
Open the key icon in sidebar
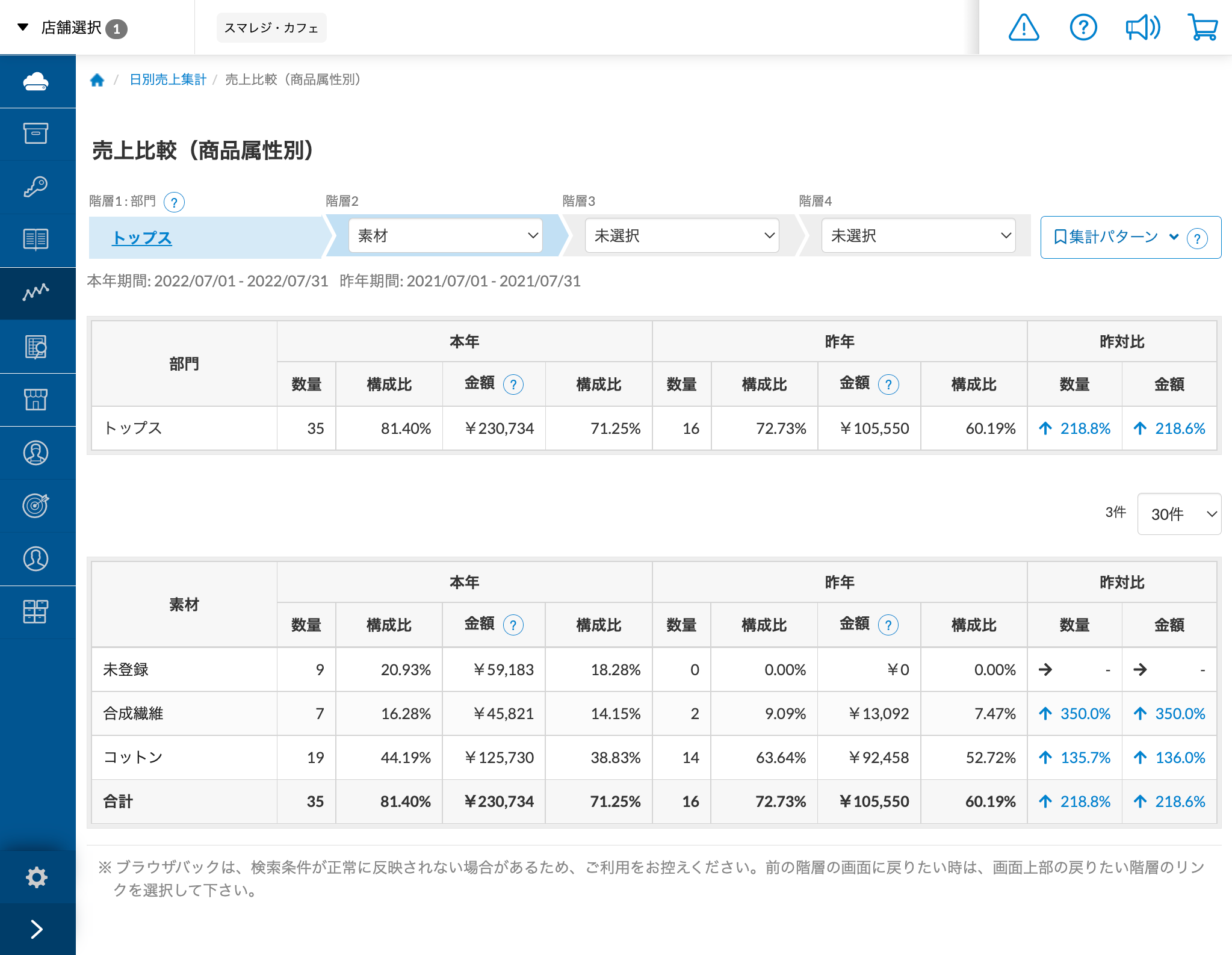[x=36, y=187]
